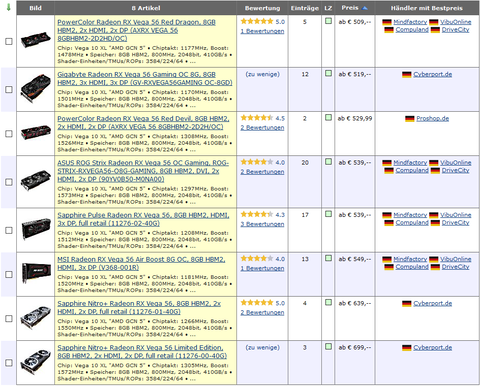The width and height of the screenshot is (480, 386).
Task: Open '1 Bewertungen' for PowerColor Red Dragon
Action: pos(263,31)
